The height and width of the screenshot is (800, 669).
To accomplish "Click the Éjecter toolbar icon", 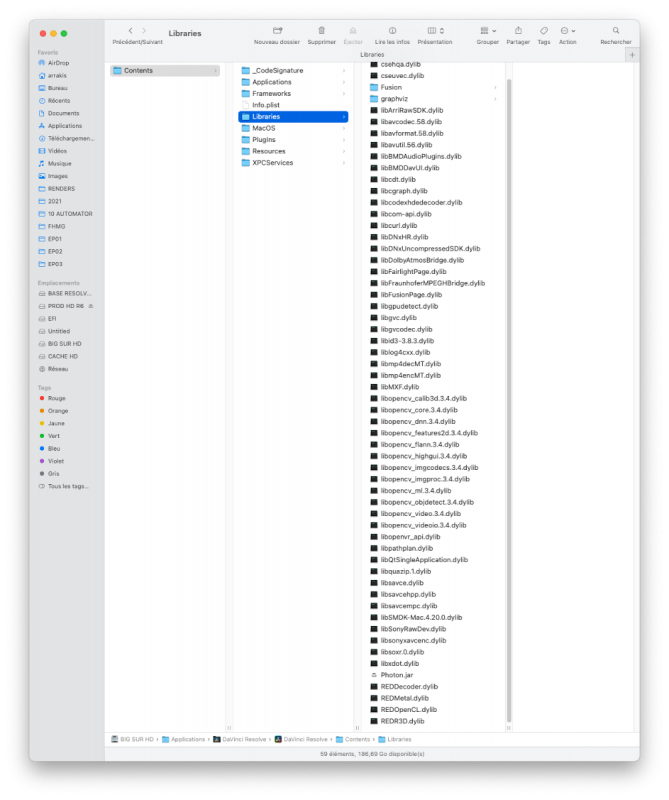I will click(x=353, y=31).
